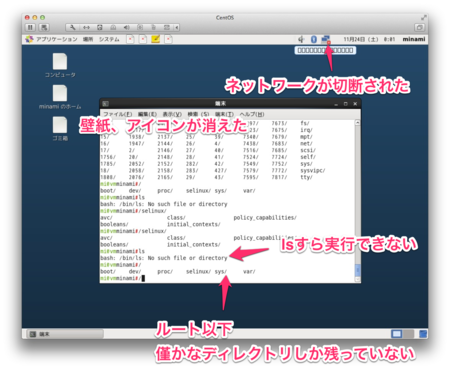The width and height of the screenshot is (450, 369).
Task: Click the terminal scrollbar thumb
Action: pyautogui.click(x=357, y=270)
